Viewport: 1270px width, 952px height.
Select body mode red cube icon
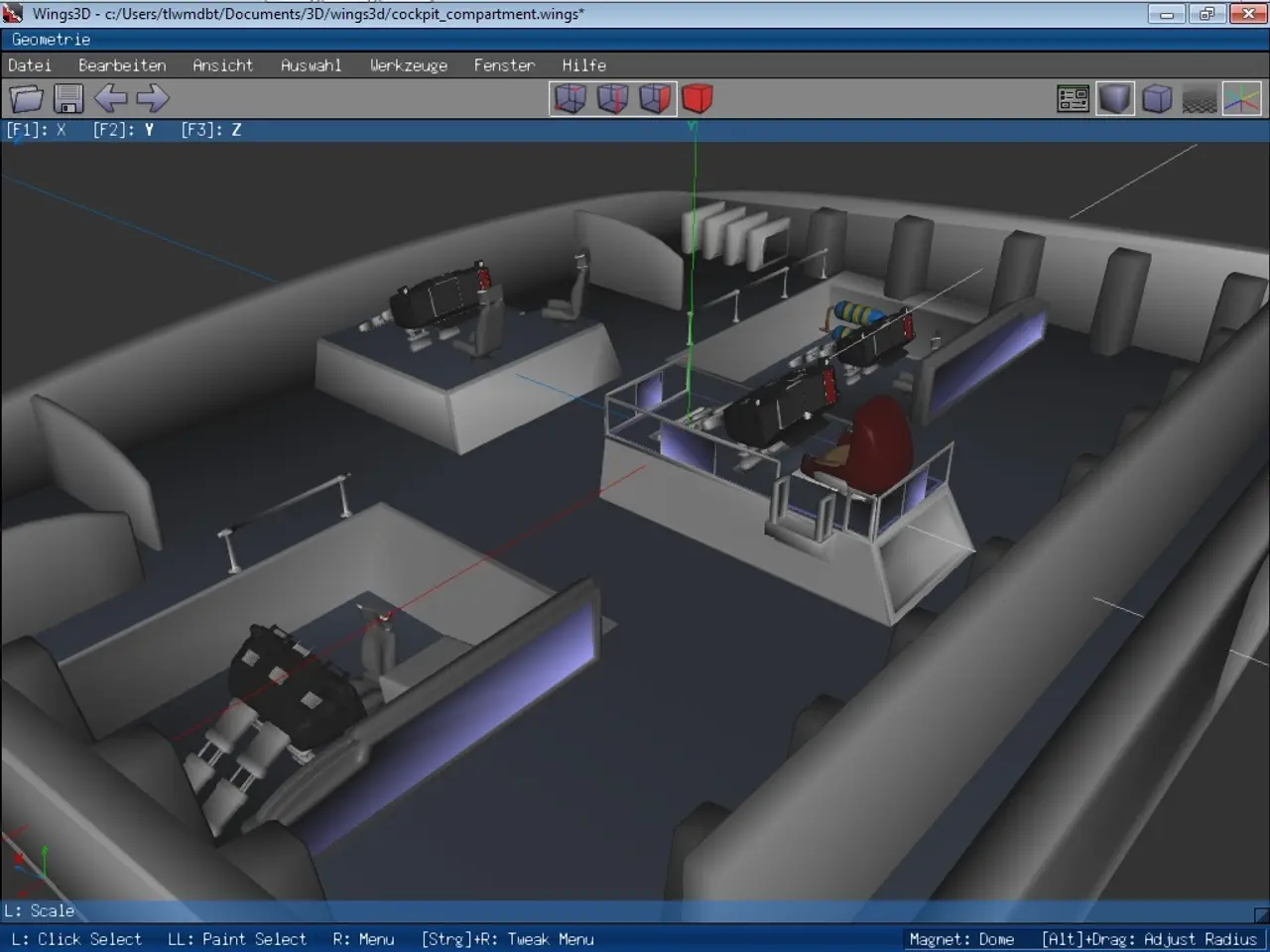[x=698, y=98]
